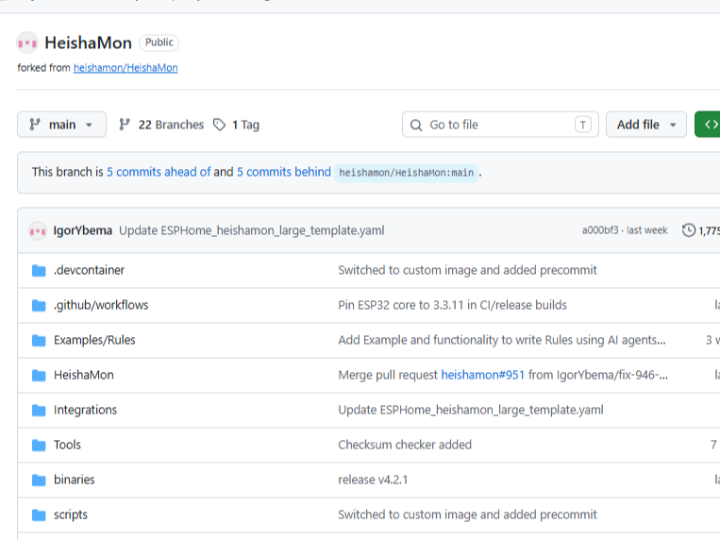Open commit hash a000bf3
720x540 pixels.
[600, 230]
